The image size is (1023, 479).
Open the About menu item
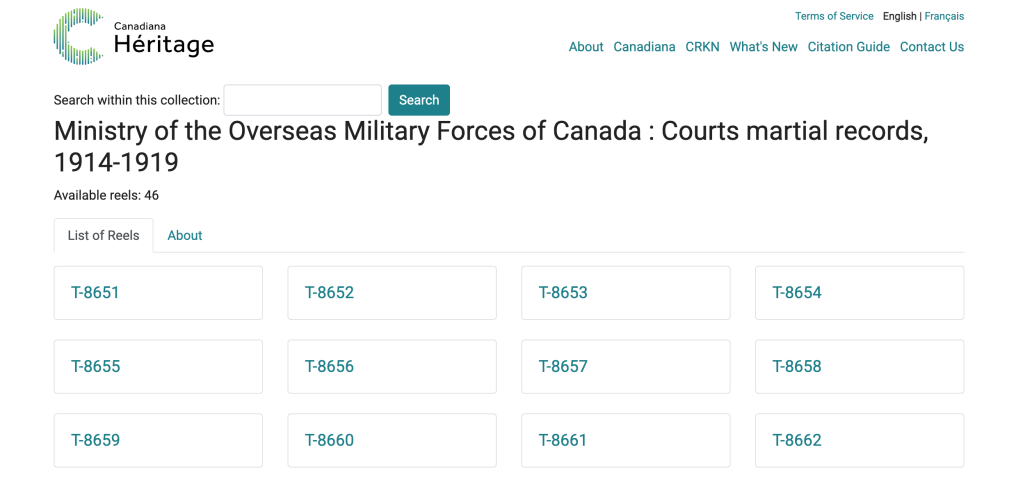(x=586, y=47)
